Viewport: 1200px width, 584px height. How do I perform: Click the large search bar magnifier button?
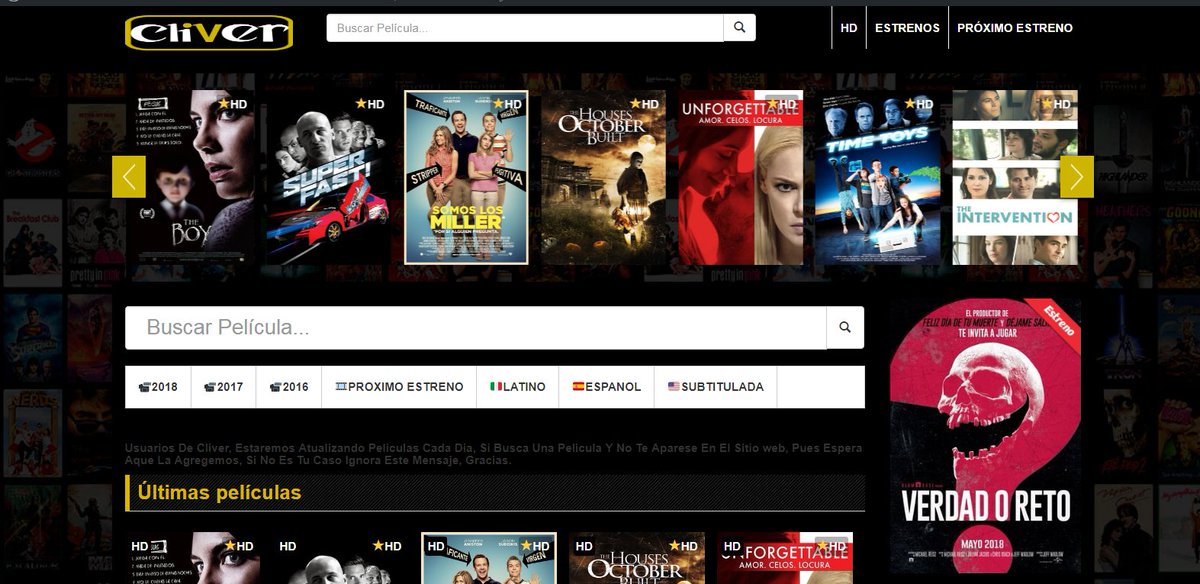[845, 327]
